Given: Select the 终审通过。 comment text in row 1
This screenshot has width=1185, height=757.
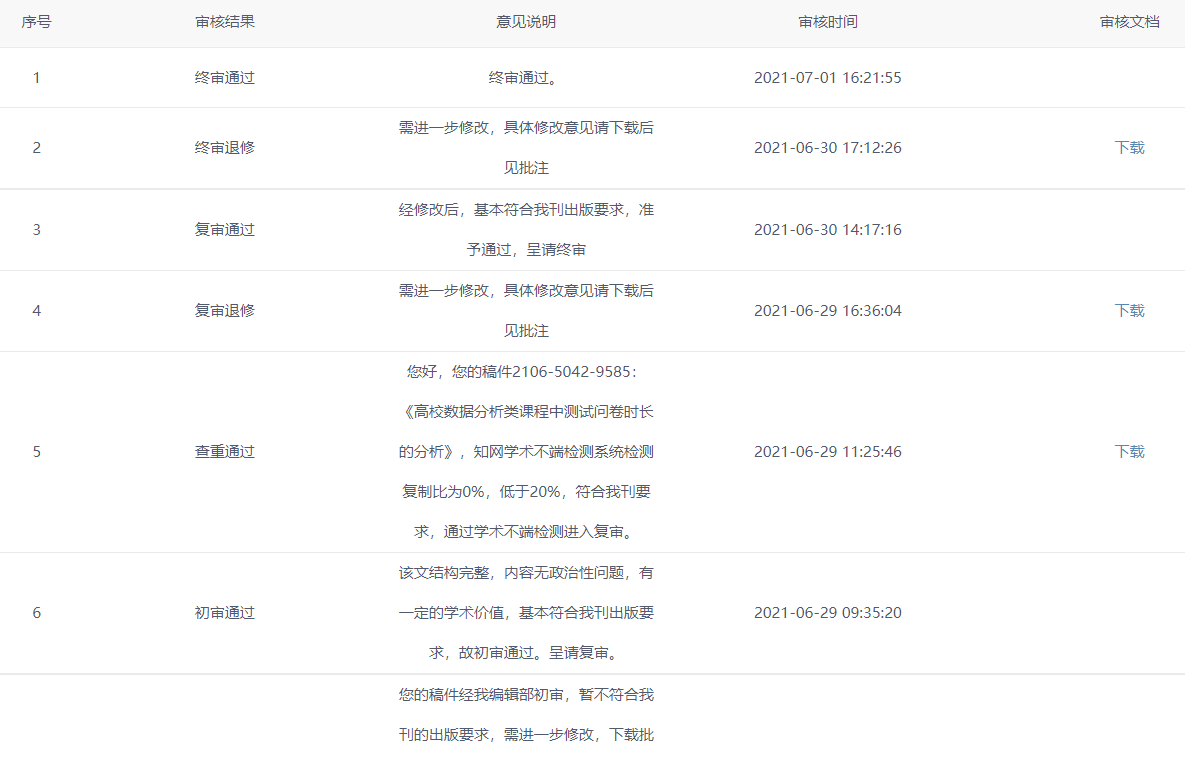Looking at the screenshot, I should coord(526,78).
